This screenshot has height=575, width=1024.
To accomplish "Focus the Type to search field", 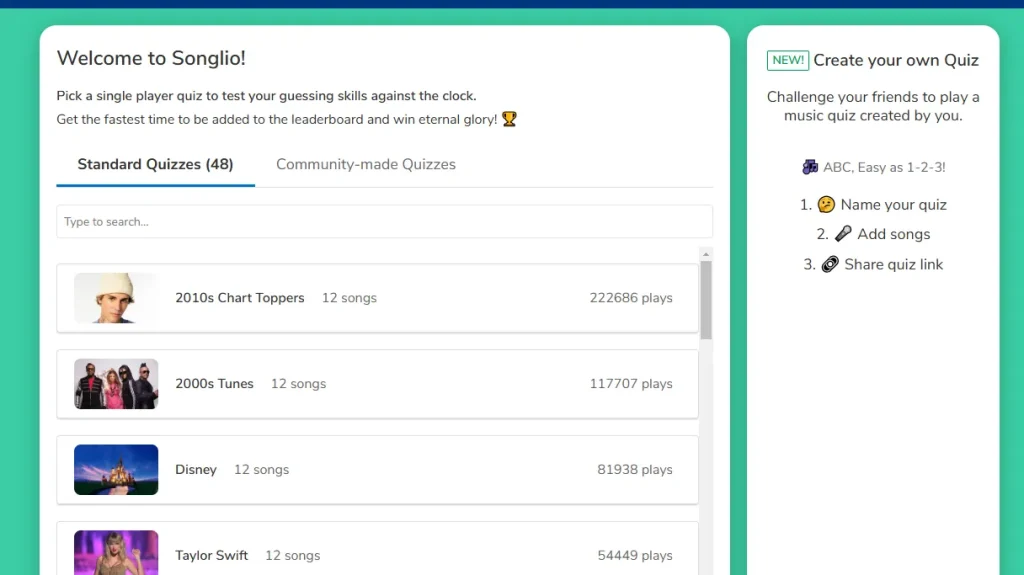I will 384,222.
